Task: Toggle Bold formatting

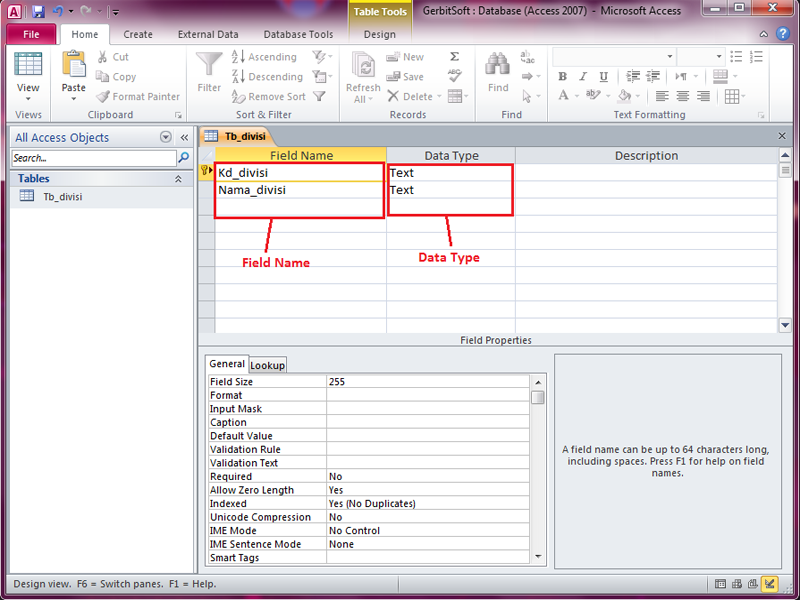Action: pos(562,77)
